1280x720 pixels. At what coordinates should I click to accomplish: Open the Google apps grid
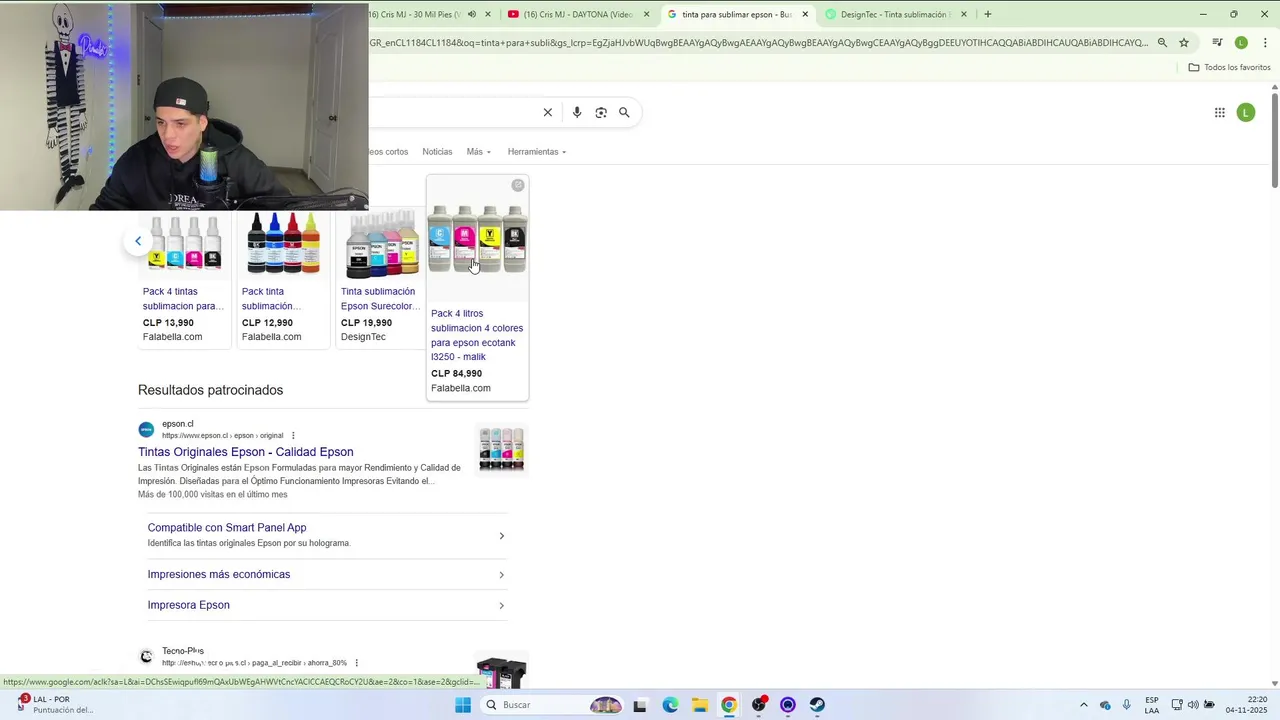[1220, 113]
